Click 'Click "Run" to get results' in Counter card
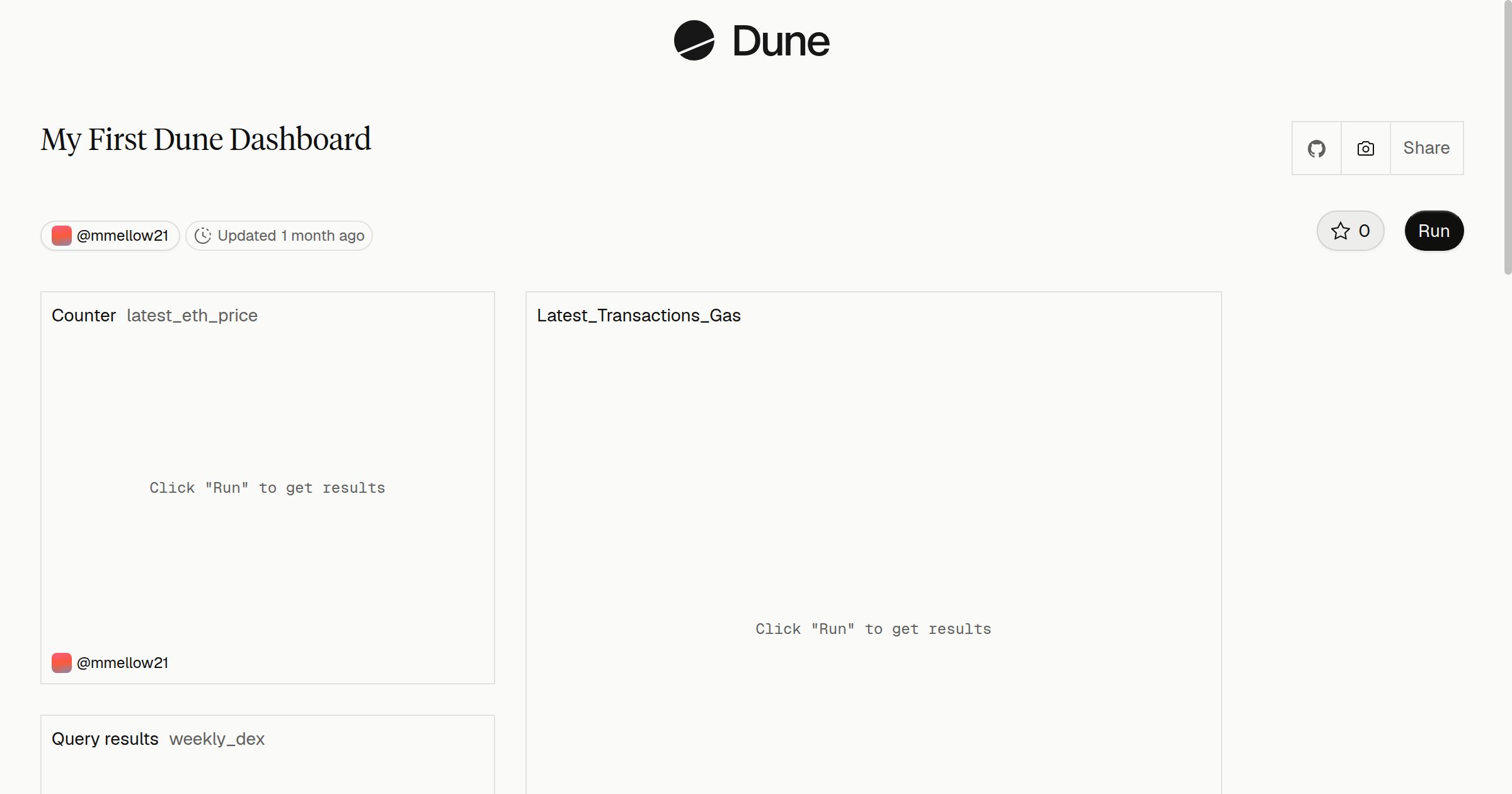Viewport: 1512px width, 794px height. pos(267,488)
